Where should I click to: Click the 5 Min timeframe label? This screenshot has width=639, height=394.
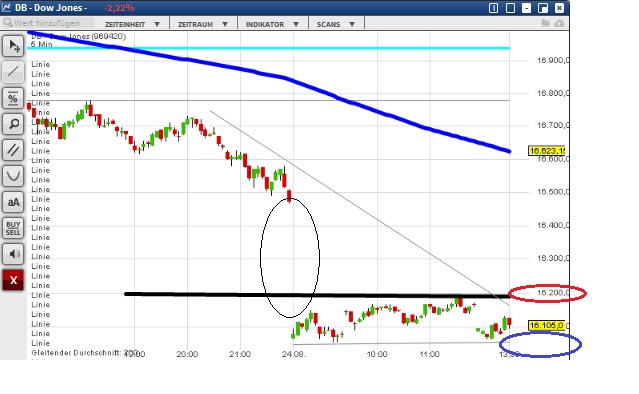[x=42, y=44]
